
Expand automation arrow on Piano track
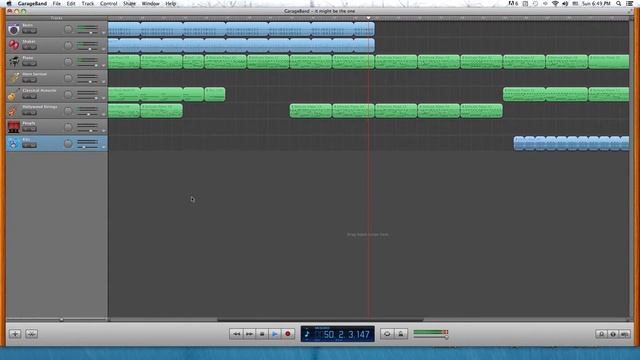(x=103, y=65)
